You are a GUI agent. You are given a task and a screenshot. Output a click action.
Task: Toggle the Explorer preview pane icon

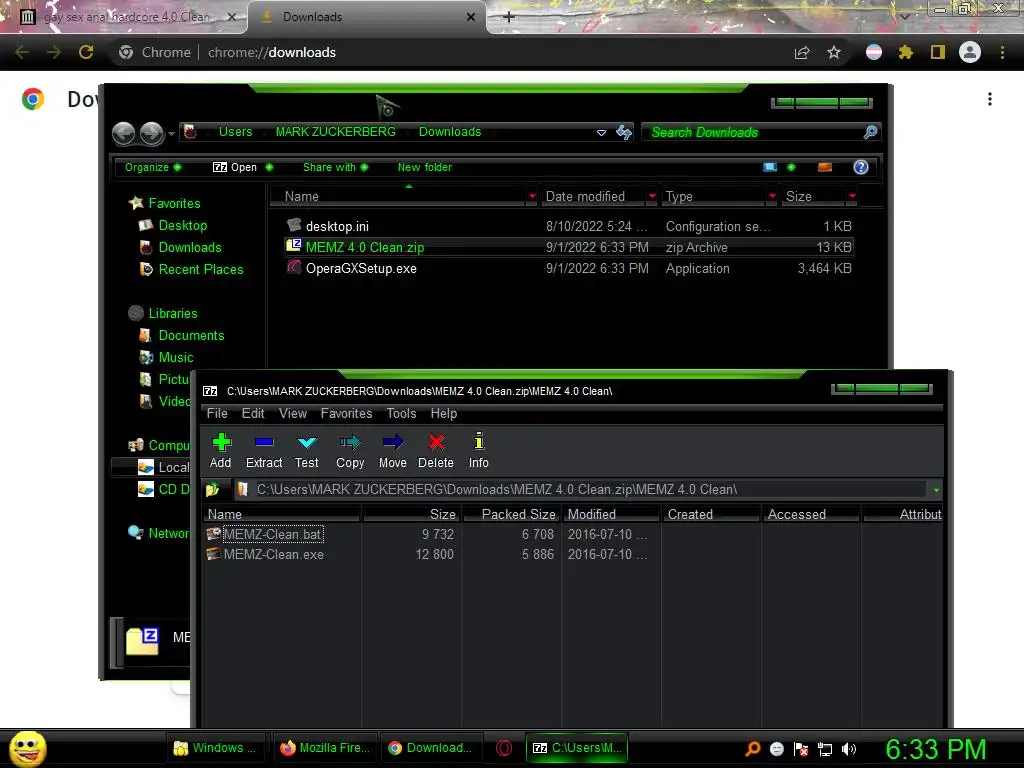[825, 167]
